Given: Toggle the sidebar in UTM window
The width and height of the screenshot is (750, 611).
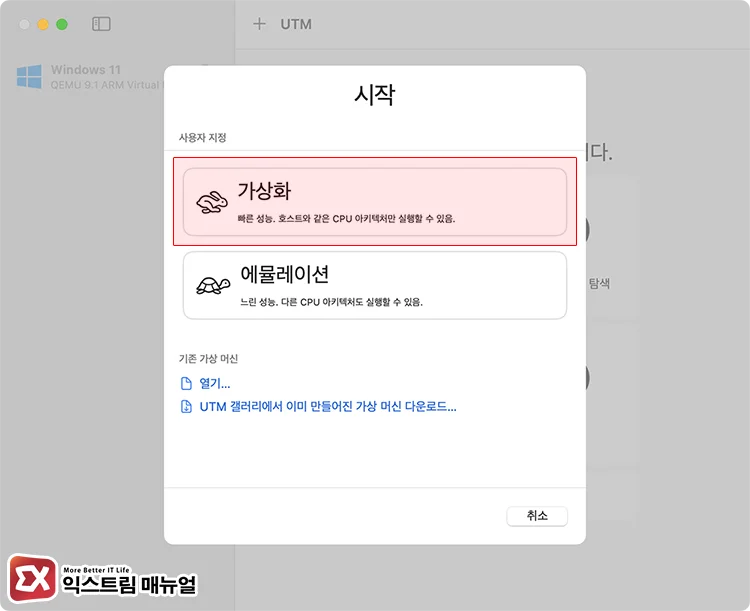Looking at the screenshot, I should coord(101,24).
